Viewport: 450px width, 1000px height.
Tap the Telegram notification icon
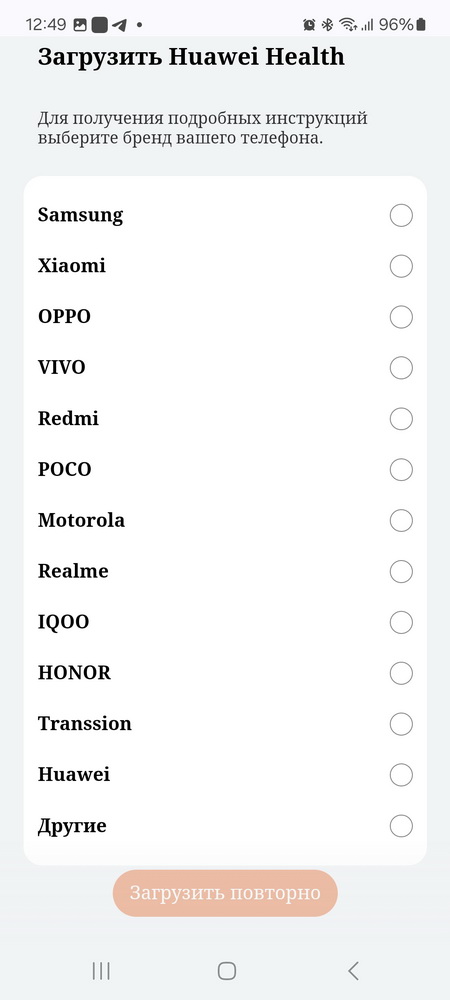click(x=119, y=25)
